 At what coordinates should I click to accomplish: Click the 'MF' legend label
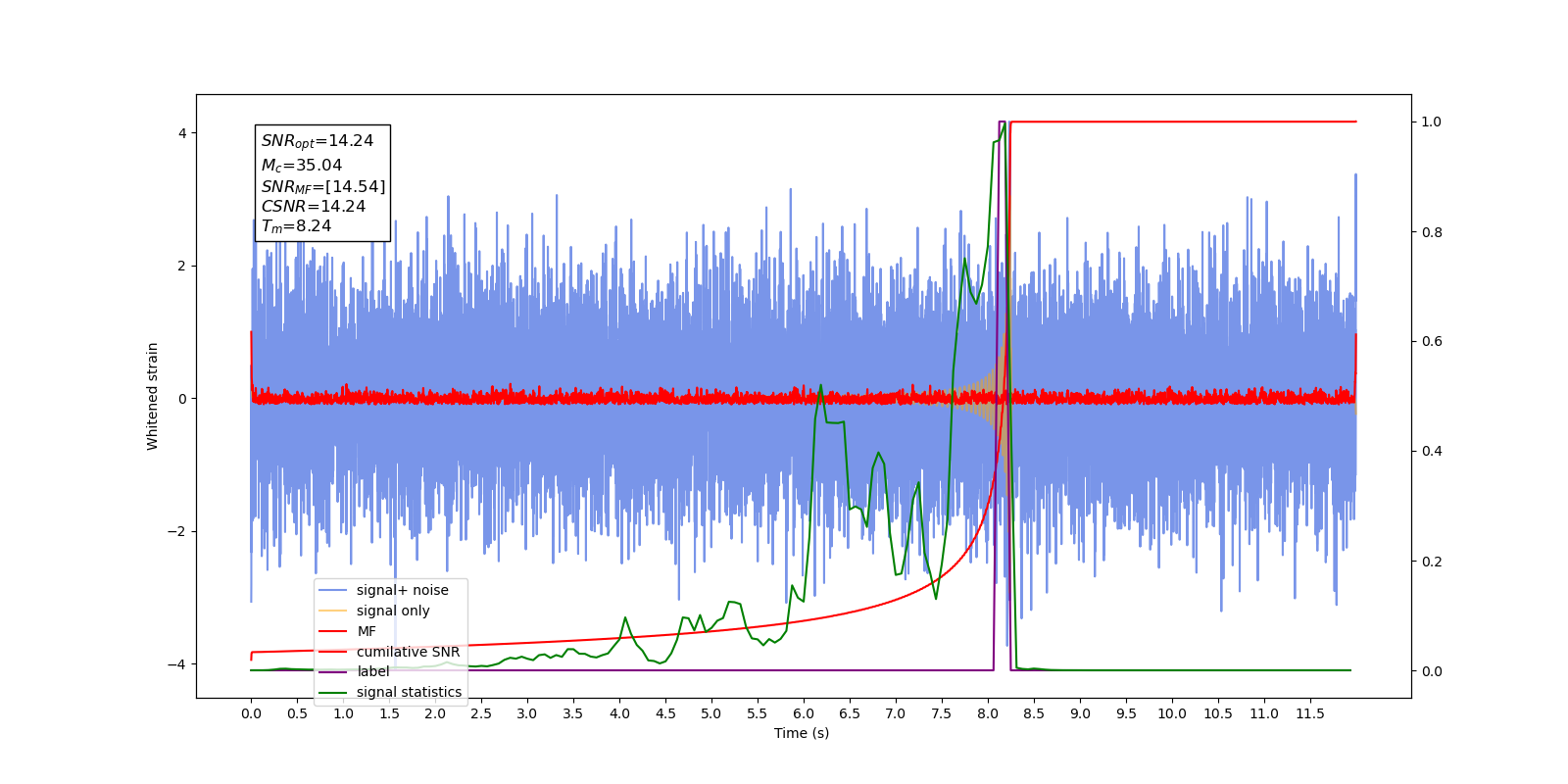pos(367,631)
